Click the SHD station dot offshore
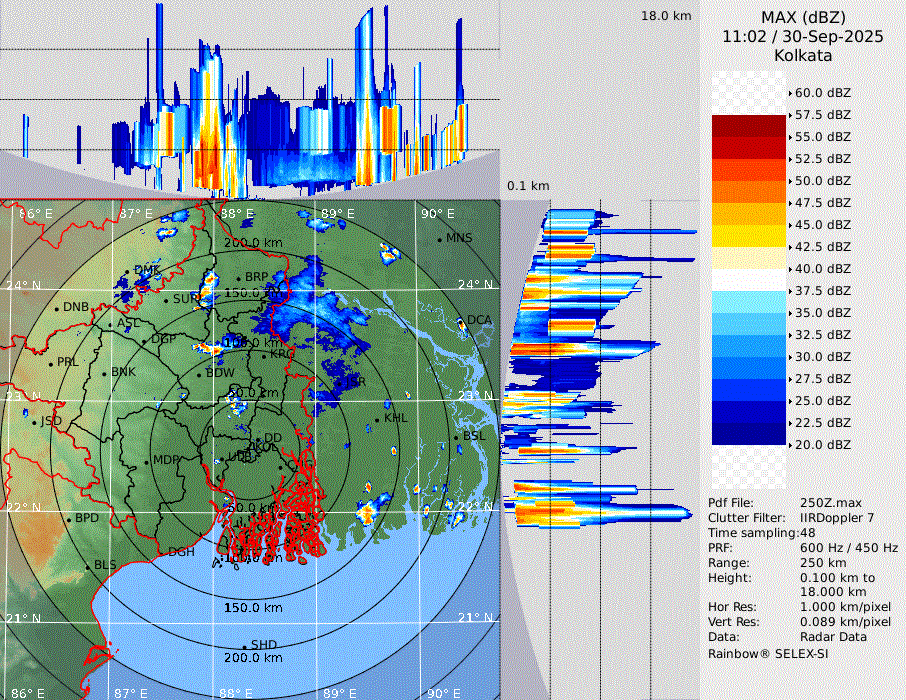The height and width of the screenshot is (700, 906). [x=245, y=646]
